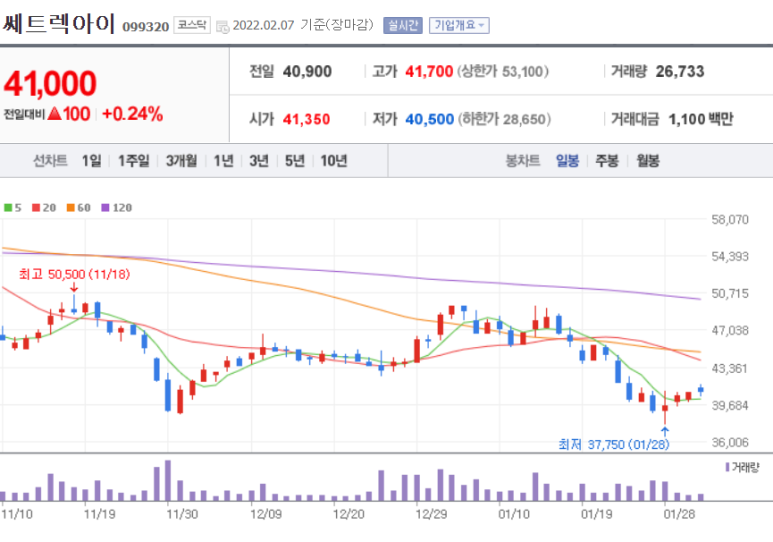
Task: Click the purple 거래량 legend marker
Action: (727, 467)
